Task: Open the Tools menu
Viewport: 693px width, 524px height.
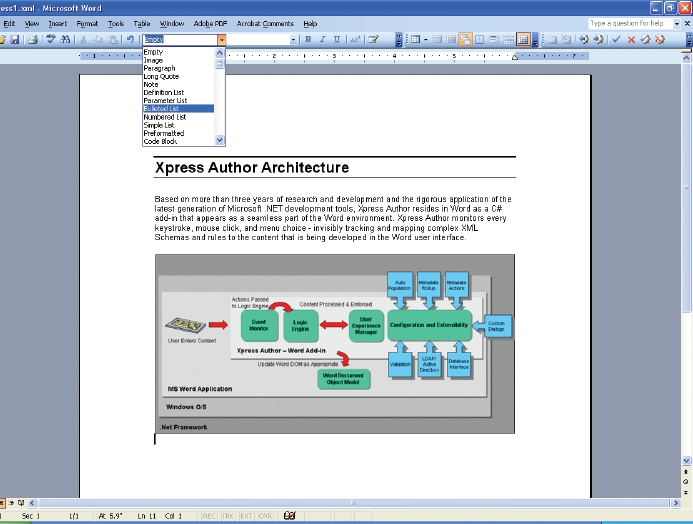Action: (116, 24)
